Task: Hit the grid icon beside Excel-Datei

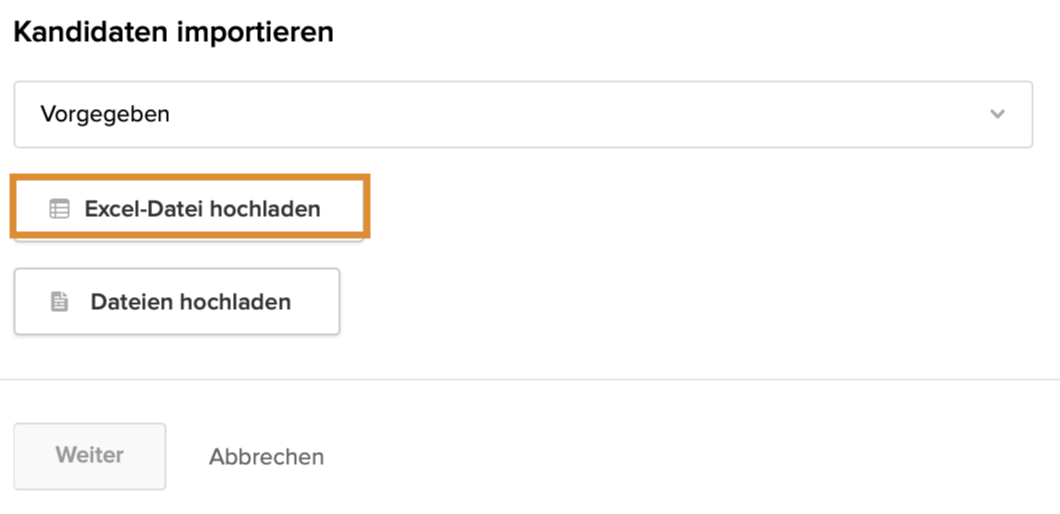Action: (60, 209)
